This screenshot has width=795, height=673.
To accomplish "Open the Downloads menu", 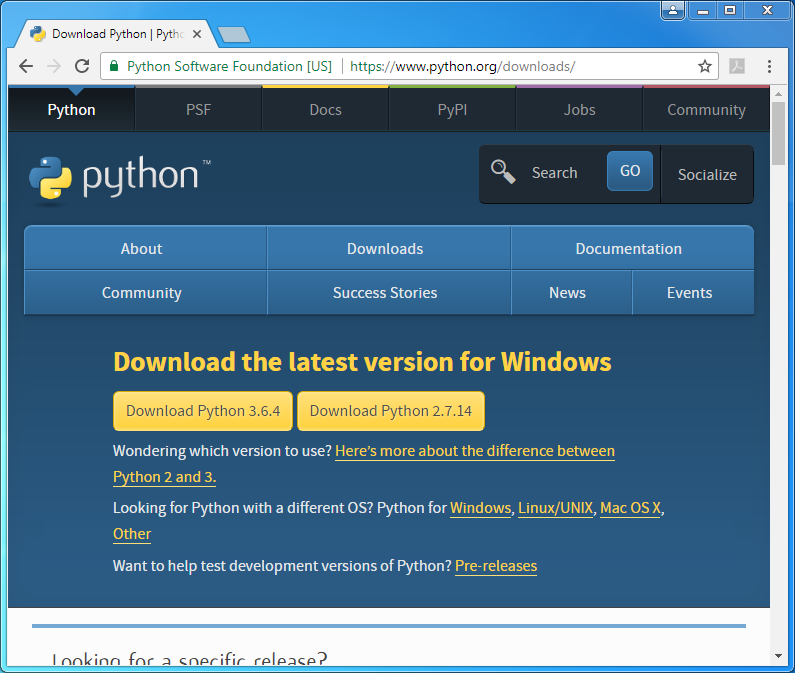I will (389, 248).
